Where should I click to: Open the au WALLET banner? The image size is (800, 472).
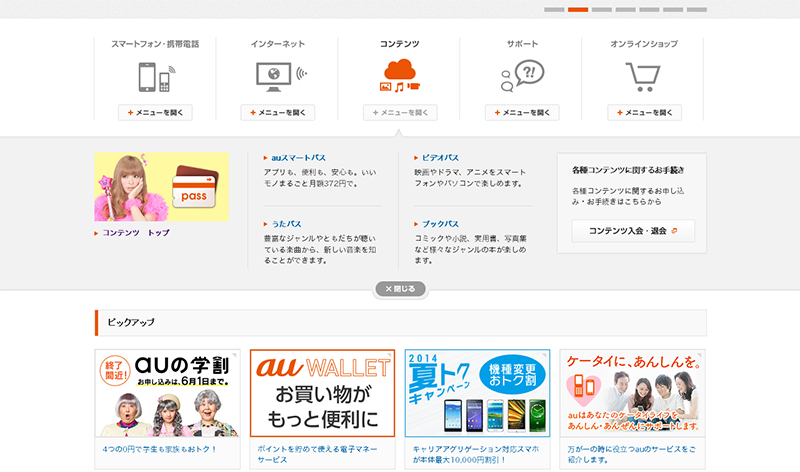click(322, 393)
